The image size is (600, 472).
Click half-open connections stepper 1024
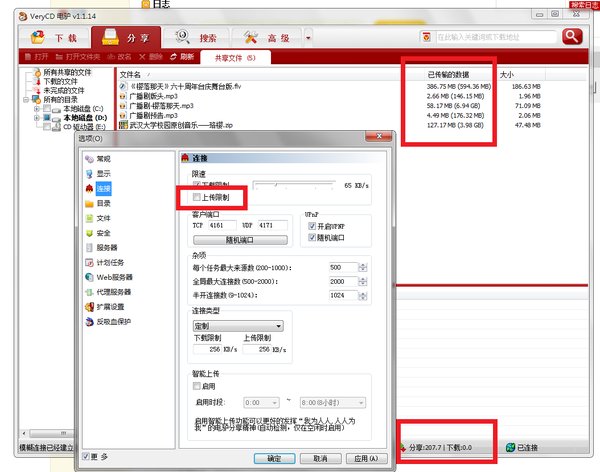[362, 296]
